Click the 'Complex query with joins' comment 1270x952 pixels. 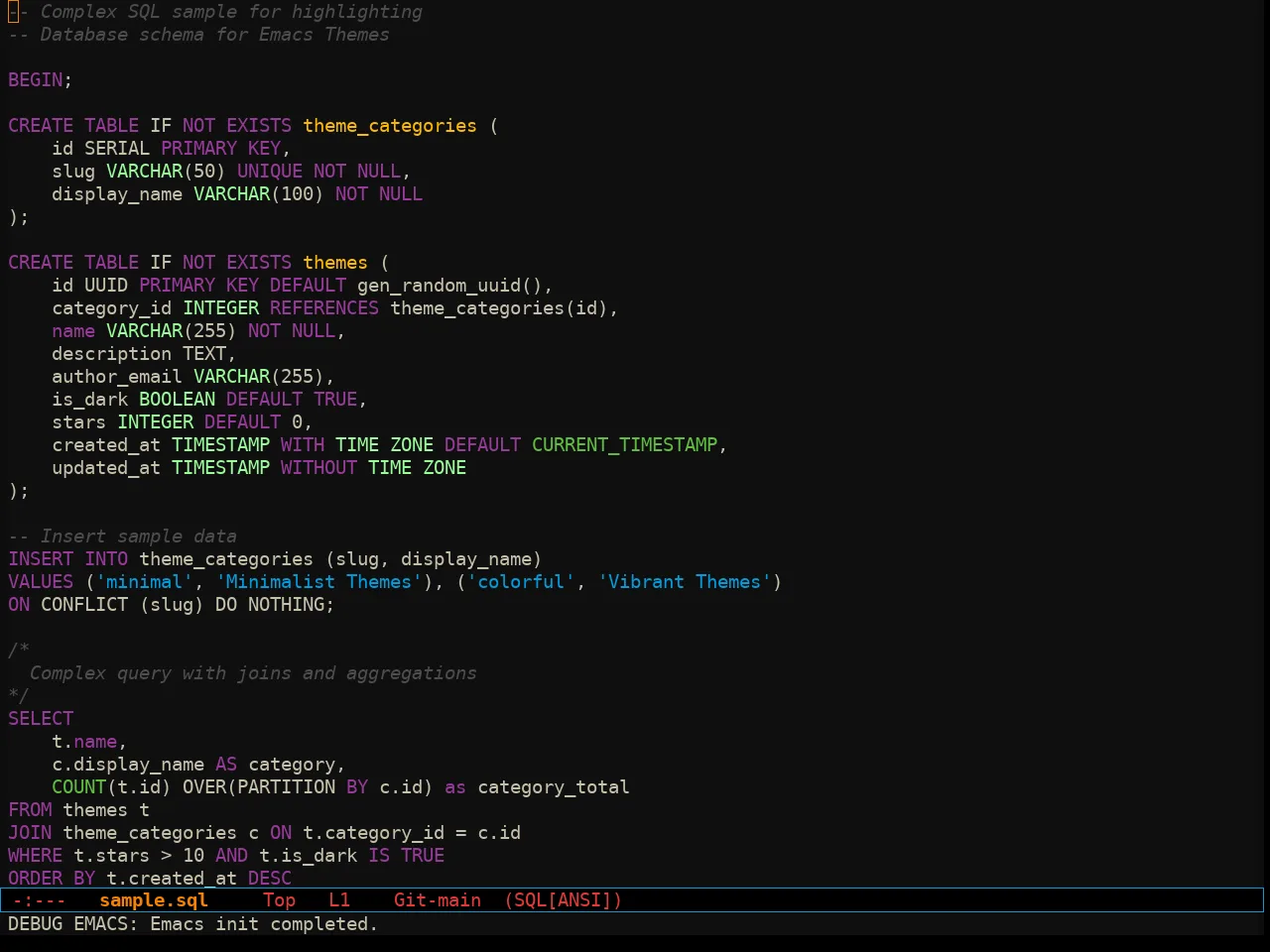coord(253,673)
